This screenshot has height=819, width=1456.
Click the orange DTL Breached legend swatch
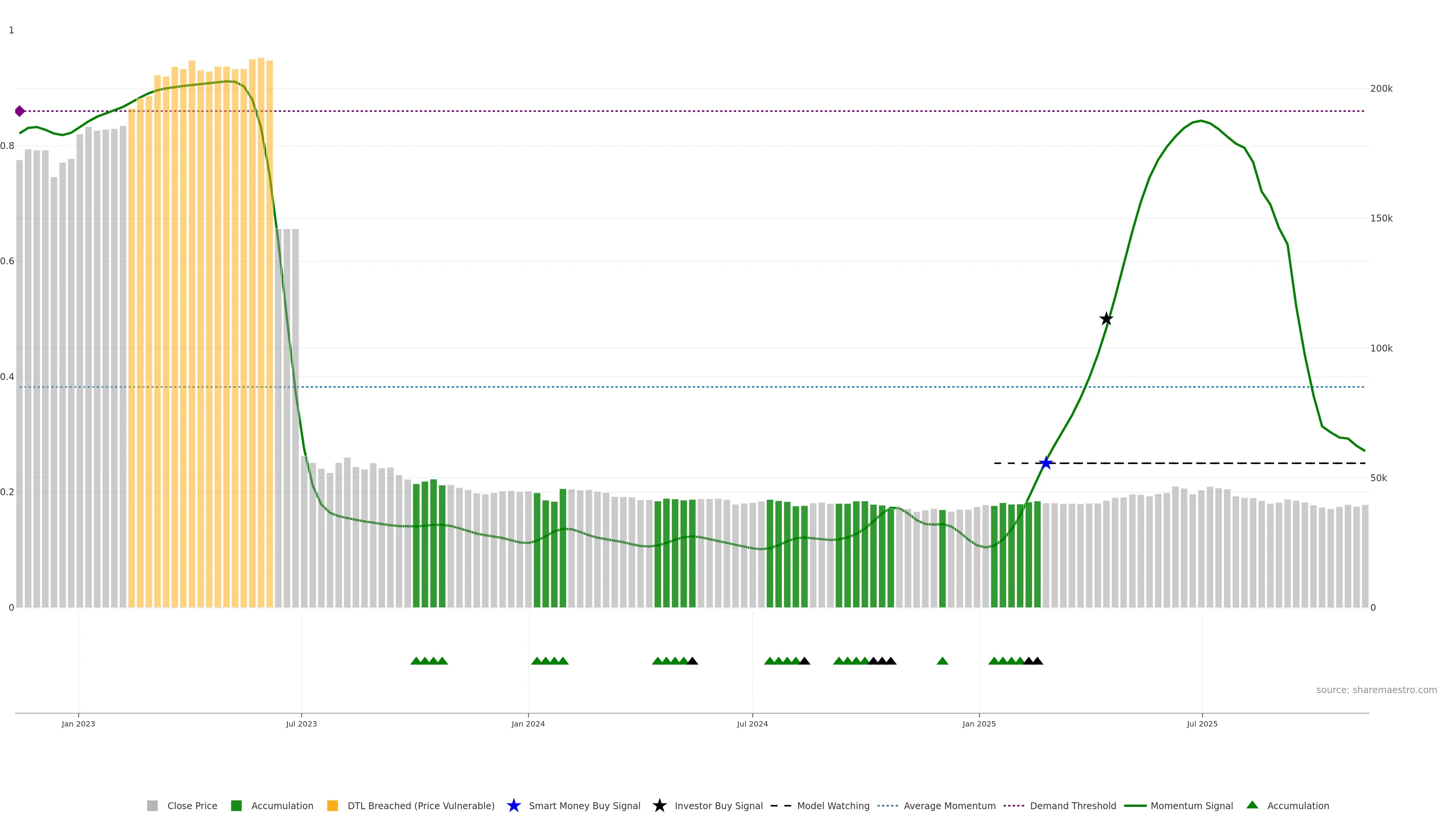click(x=333, y=805)
